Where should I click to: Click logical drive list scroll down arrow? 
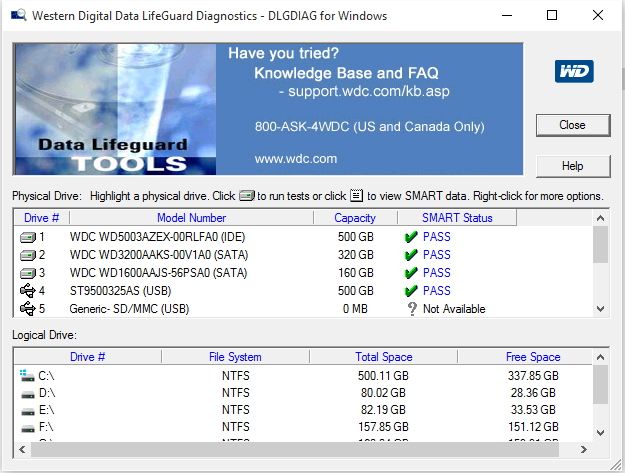600,432
